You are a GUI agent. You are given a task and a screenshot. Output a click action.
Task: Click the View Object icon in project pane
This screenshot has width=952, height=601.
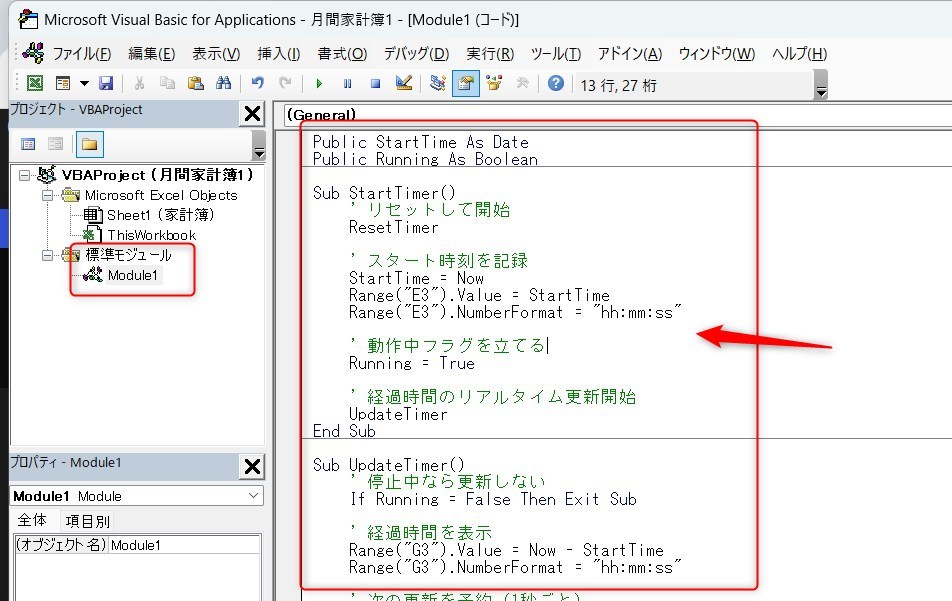[x=55, y=144]
